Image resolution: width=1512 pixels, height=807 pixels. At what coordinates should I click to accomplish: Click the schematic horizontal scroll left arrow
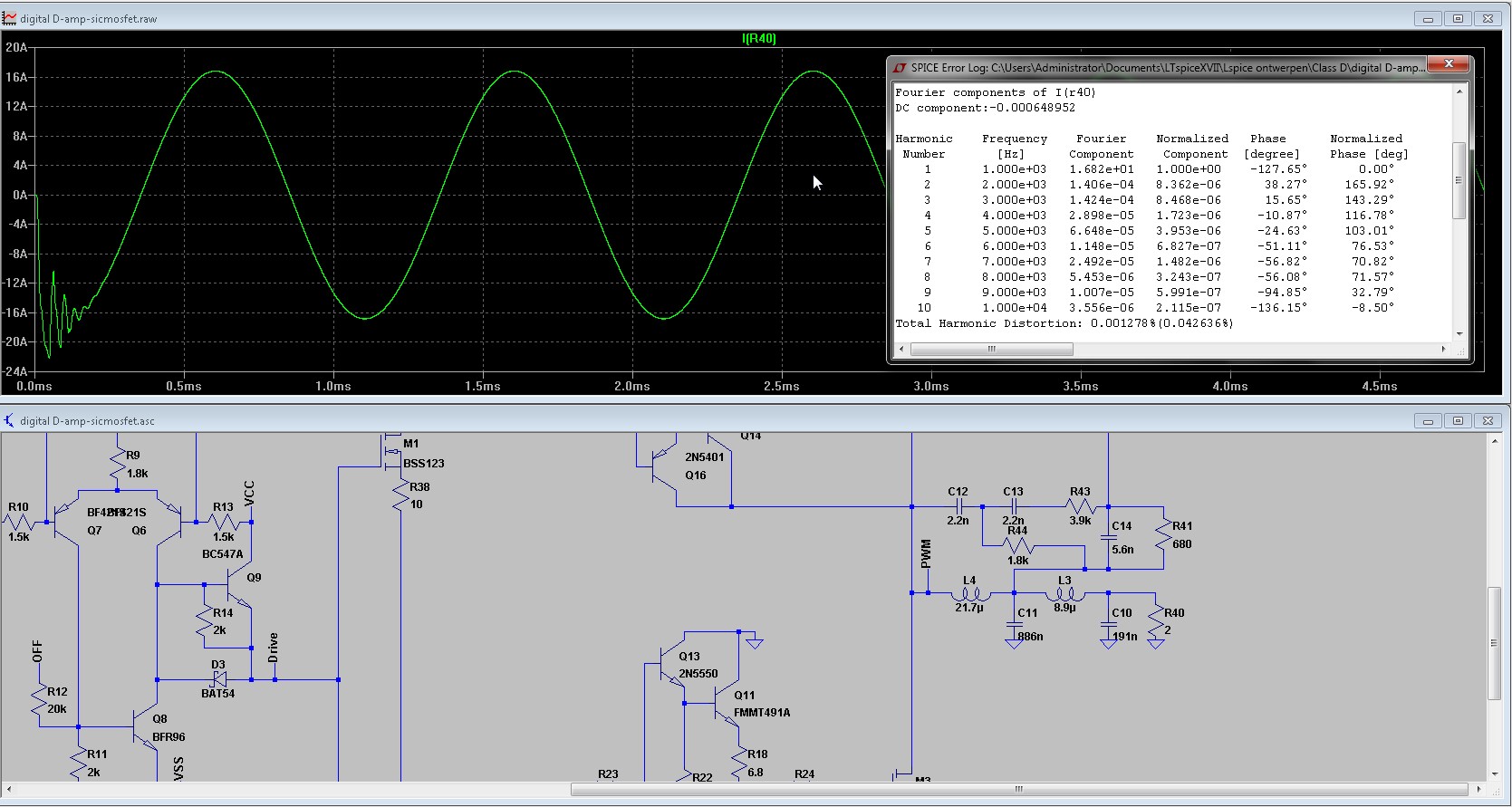(x=9, y=789)
